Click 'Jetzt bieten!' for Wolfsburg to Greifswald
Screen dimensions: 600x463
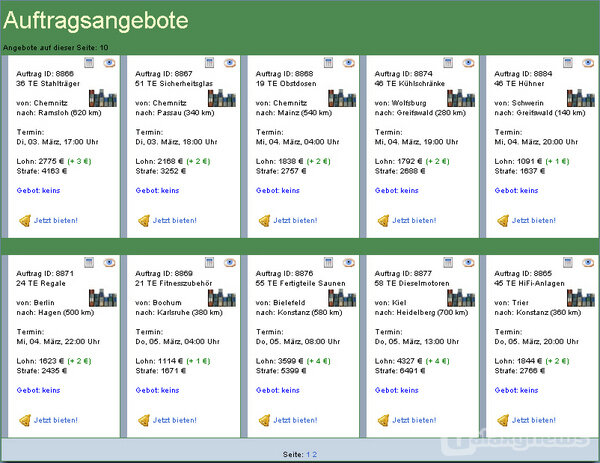[x=414, y=220]
